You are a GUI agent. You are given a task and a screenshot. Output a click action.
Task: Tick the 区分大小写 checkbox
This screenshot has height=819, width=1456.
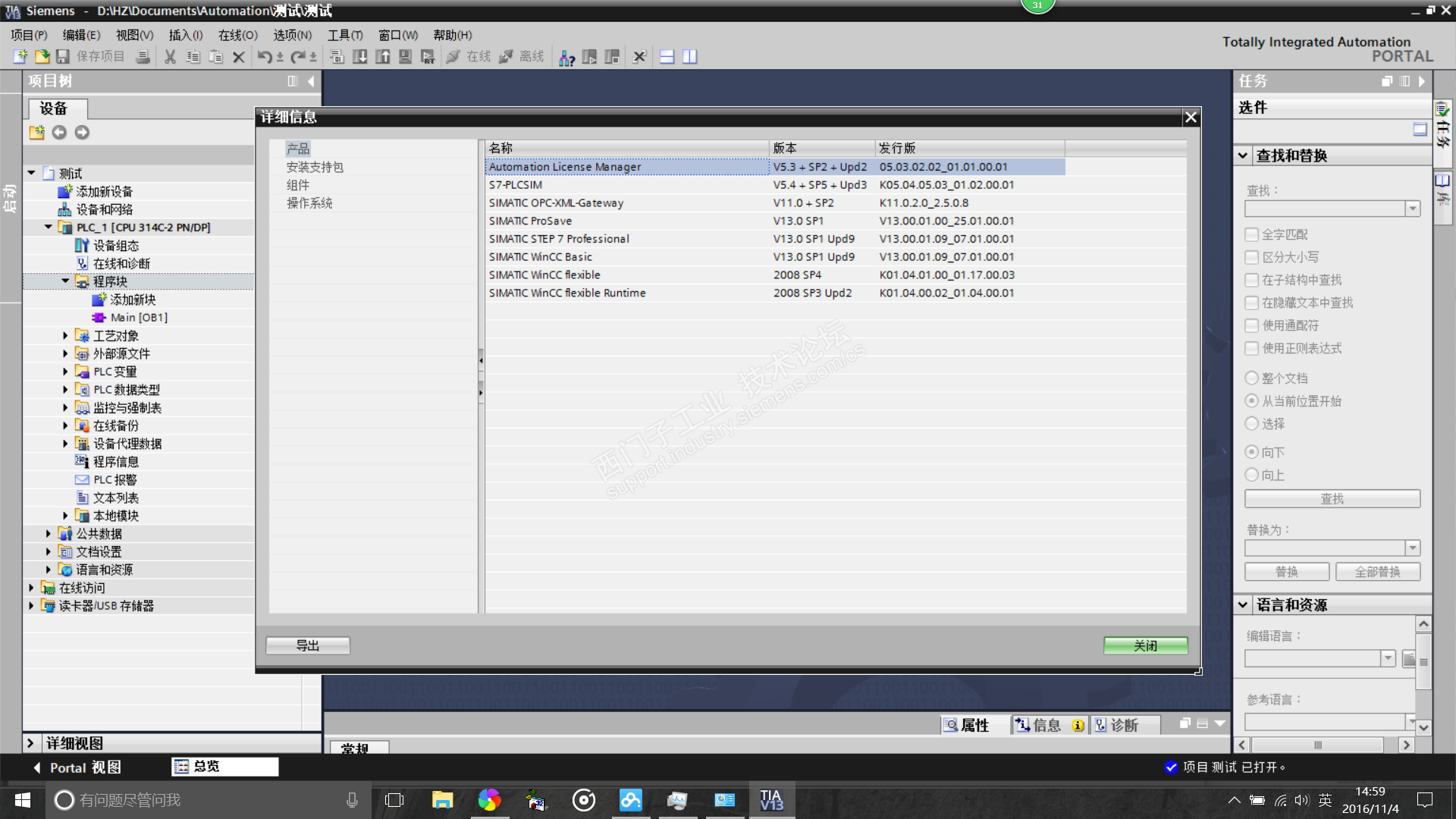[x=1252, y=258]
